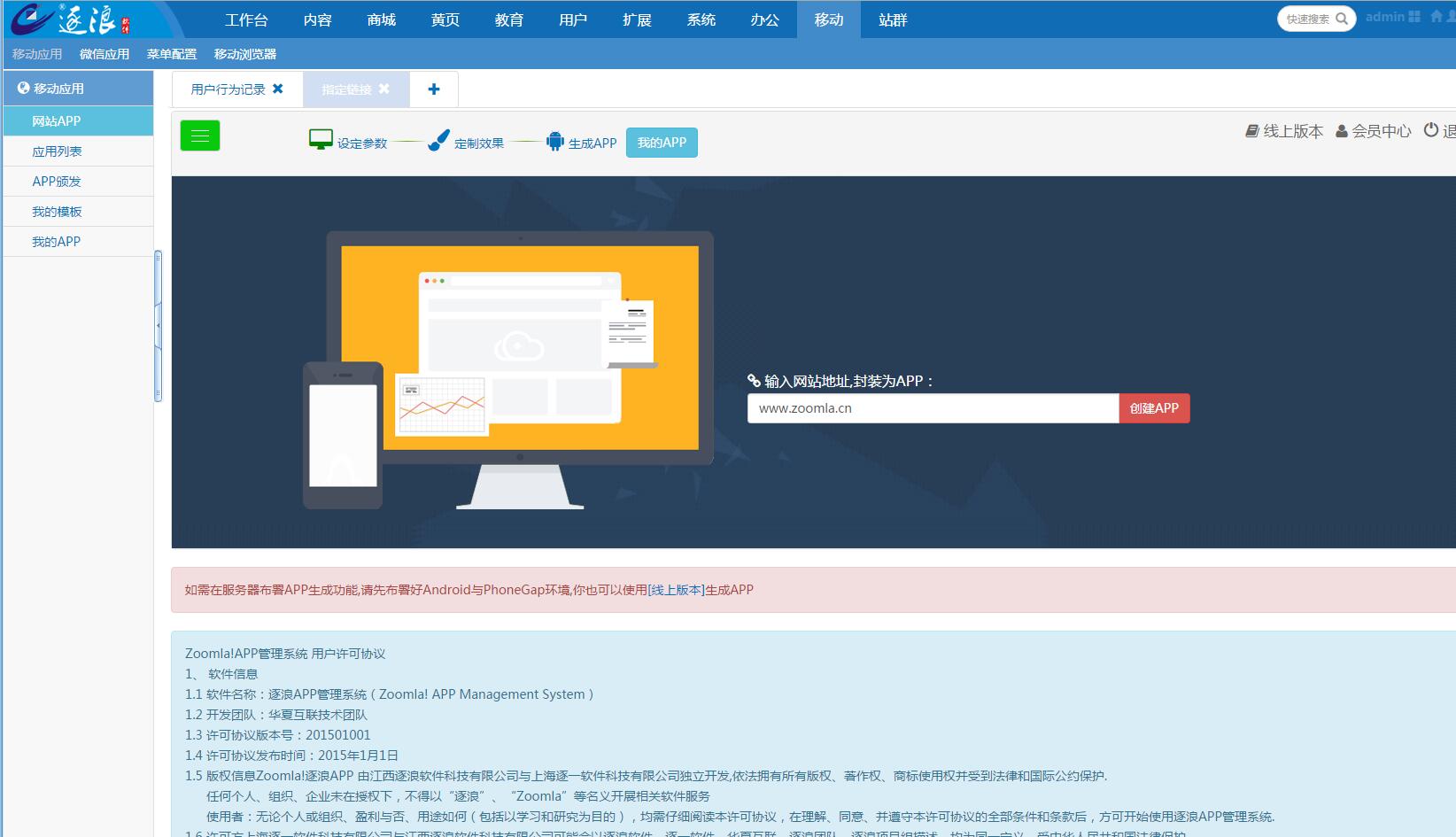Screen dimensions: 1456x837
Task: Select 网站APP in the sidebar
Action: pyautogui.click(x=78, y=121)
